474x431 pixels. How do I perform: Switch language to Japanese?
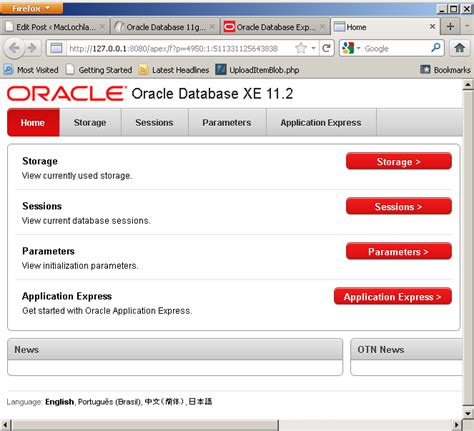[x=200, y=402]
